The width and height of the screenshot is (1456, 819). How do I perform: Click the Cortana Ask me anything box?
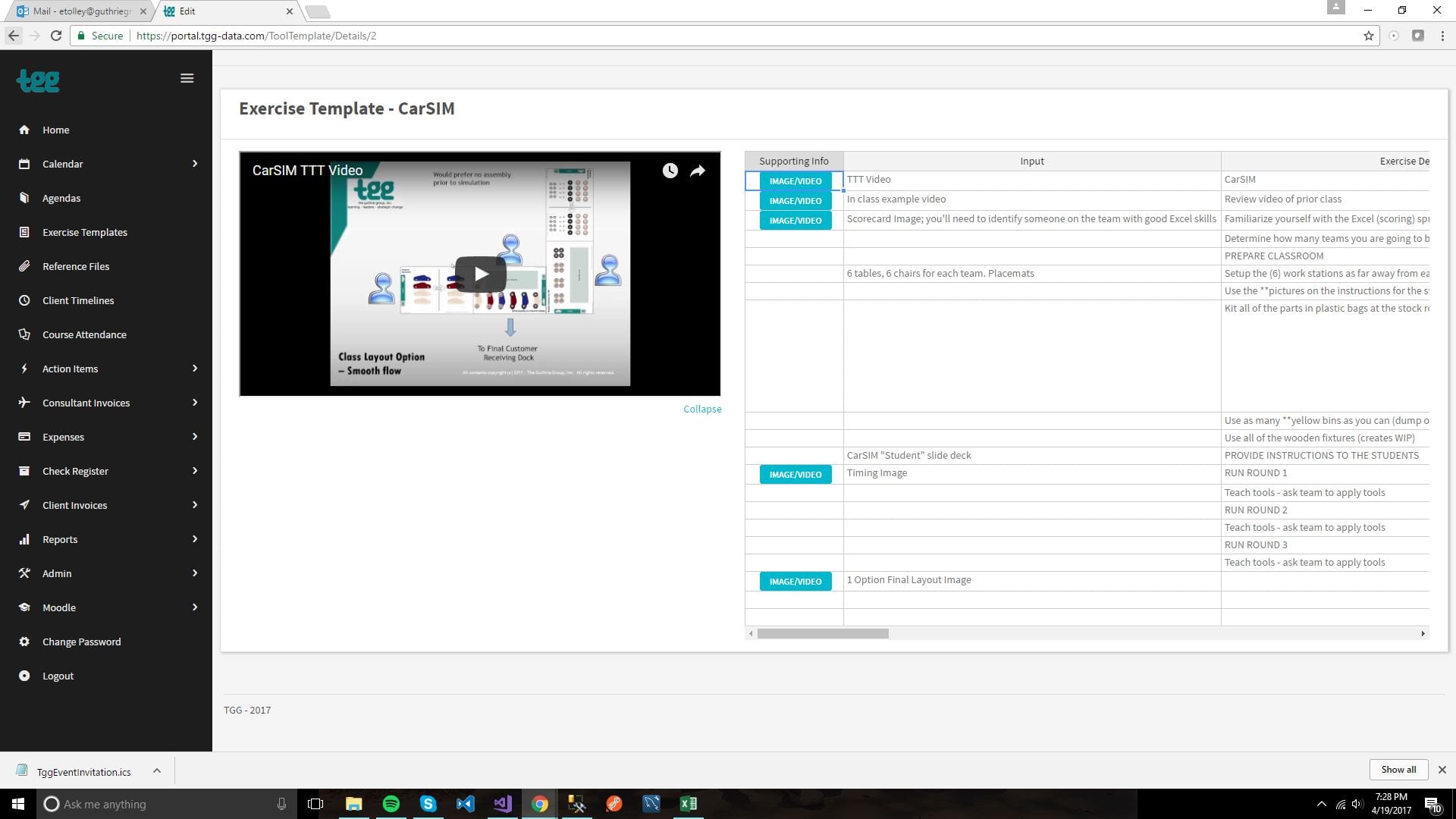[167, 804]
